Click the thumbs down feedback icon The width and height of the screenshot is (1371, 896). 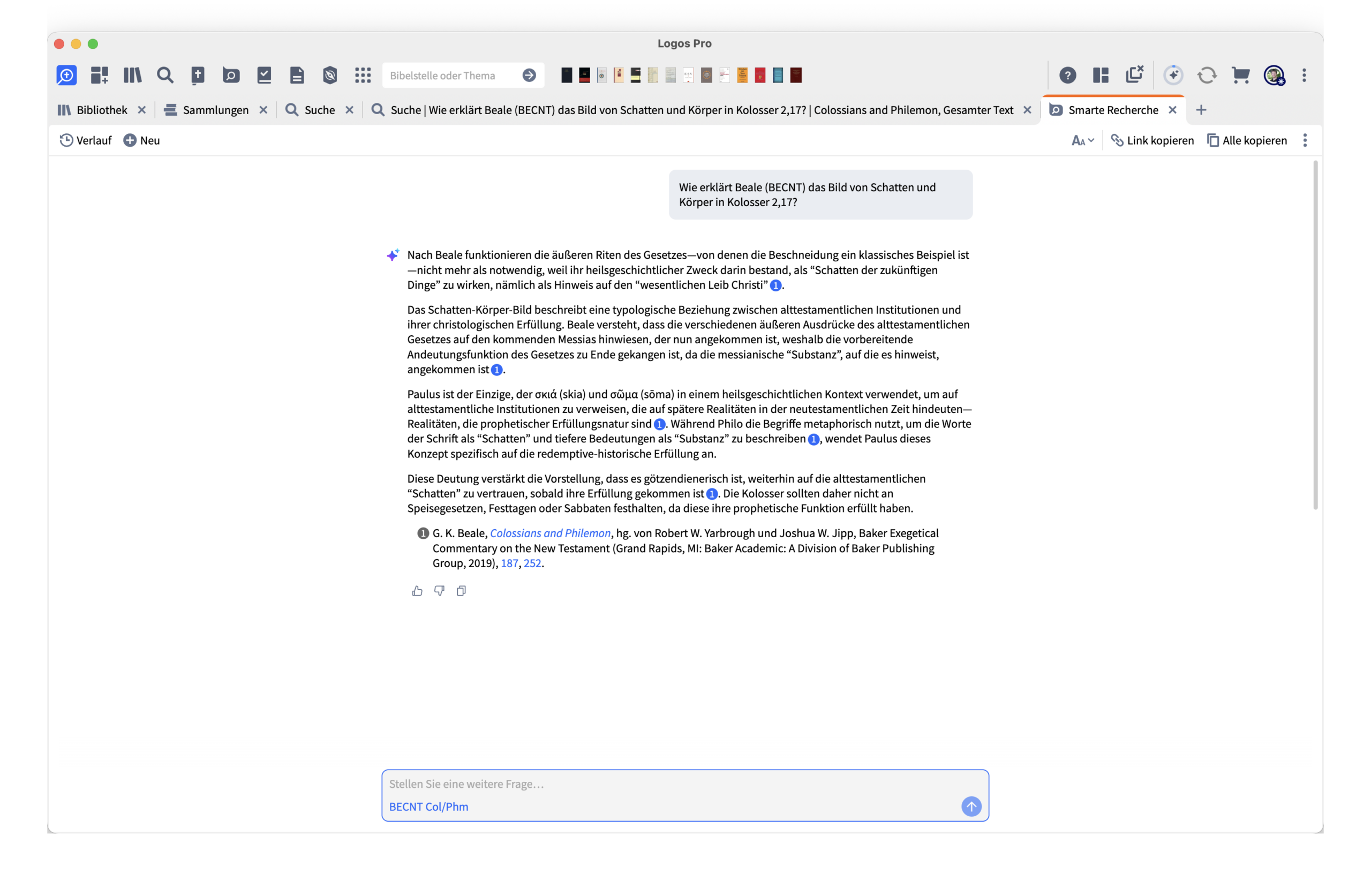click(439, 591)
